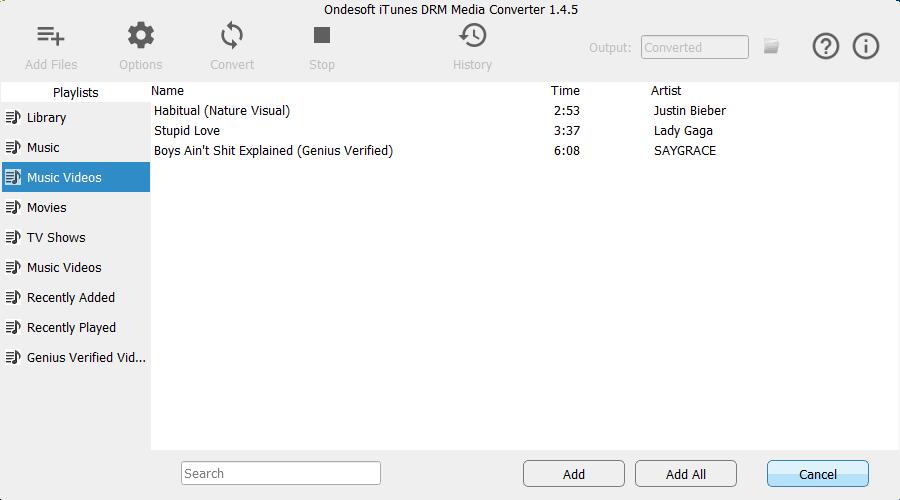This screenshot has width=900, height=500.
Task: Click artist Lady Gaga
Action: 683,131
